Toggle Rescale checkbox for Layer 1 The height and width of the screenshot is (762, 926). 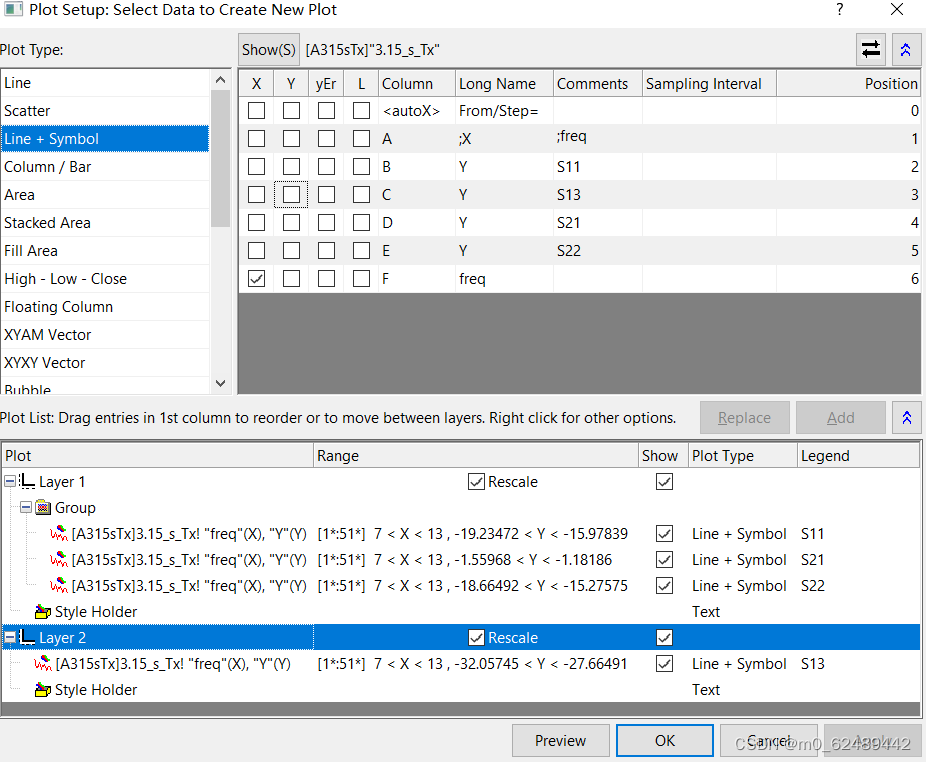click(476, 481)
